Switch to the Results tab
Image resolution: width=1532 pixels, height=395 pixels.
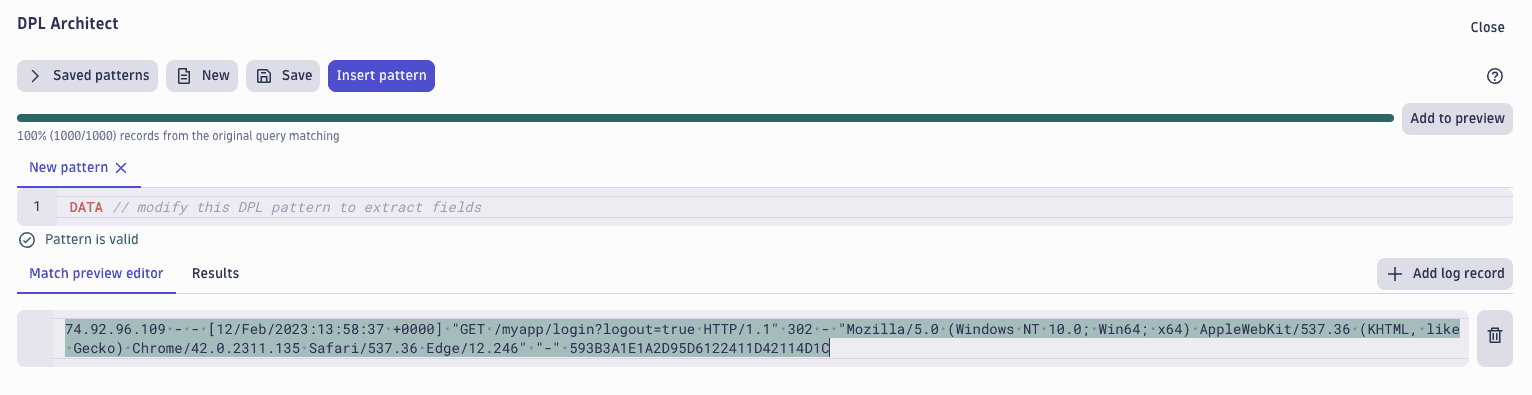point(215,273)
